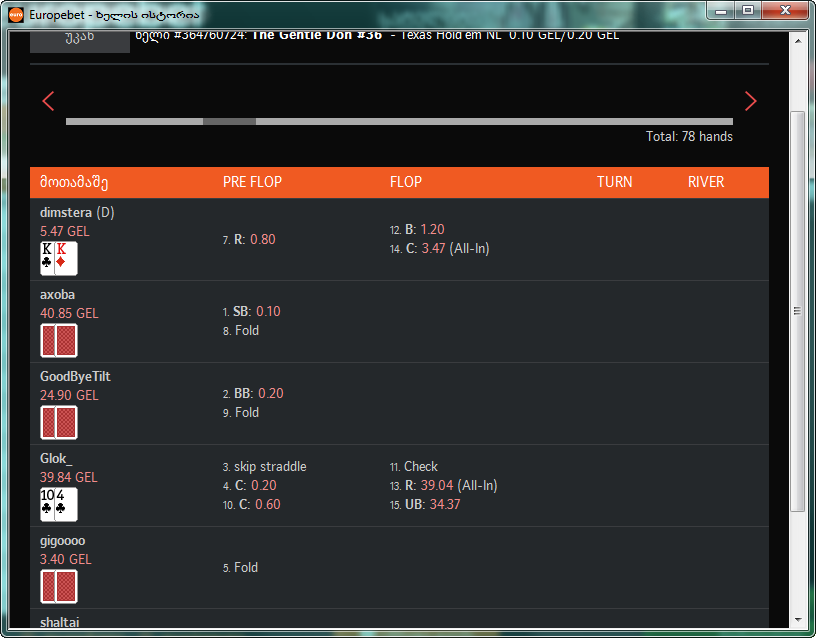Click dimstera's stack 5.47 GEL
This screenshot has width=816, height=638.
[x=65, y=232]
